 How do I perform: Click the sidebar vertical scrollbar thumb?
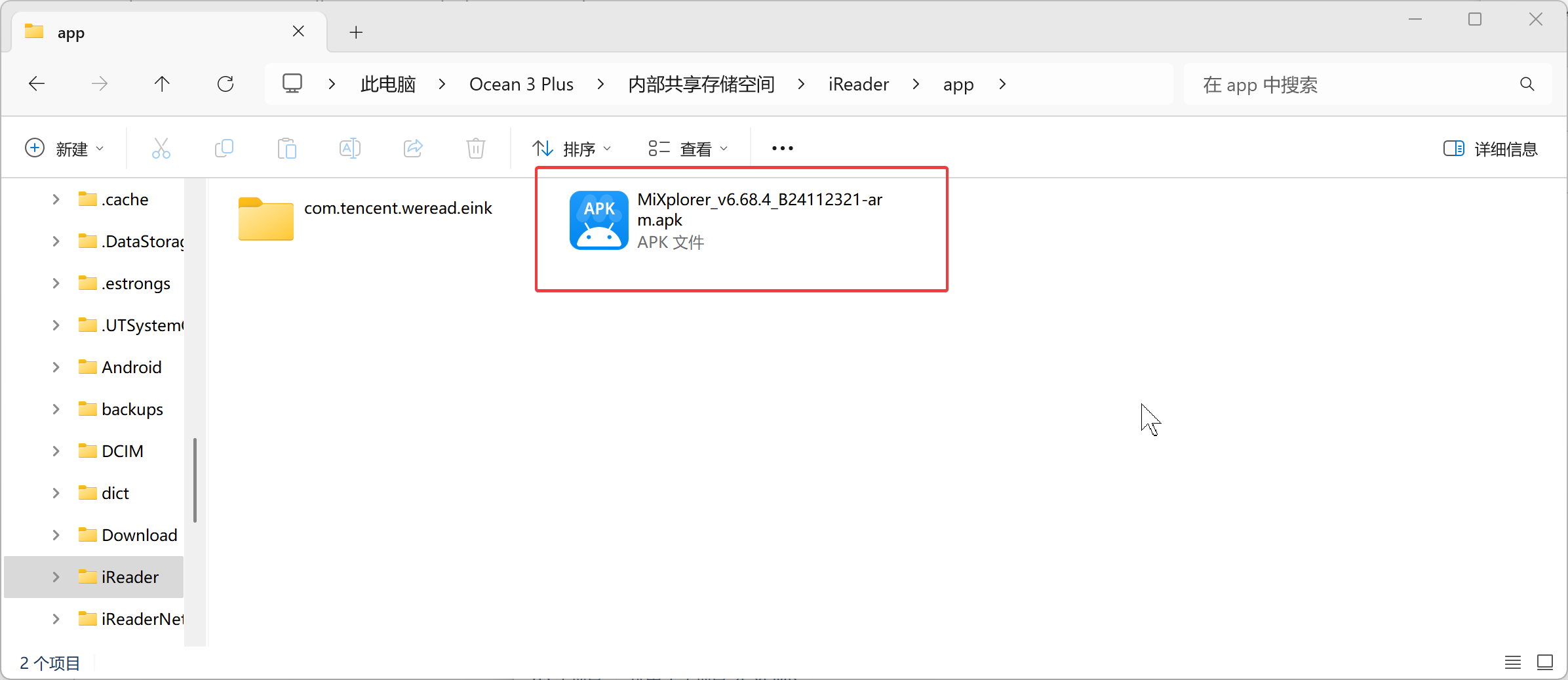[x=195, y=480]
